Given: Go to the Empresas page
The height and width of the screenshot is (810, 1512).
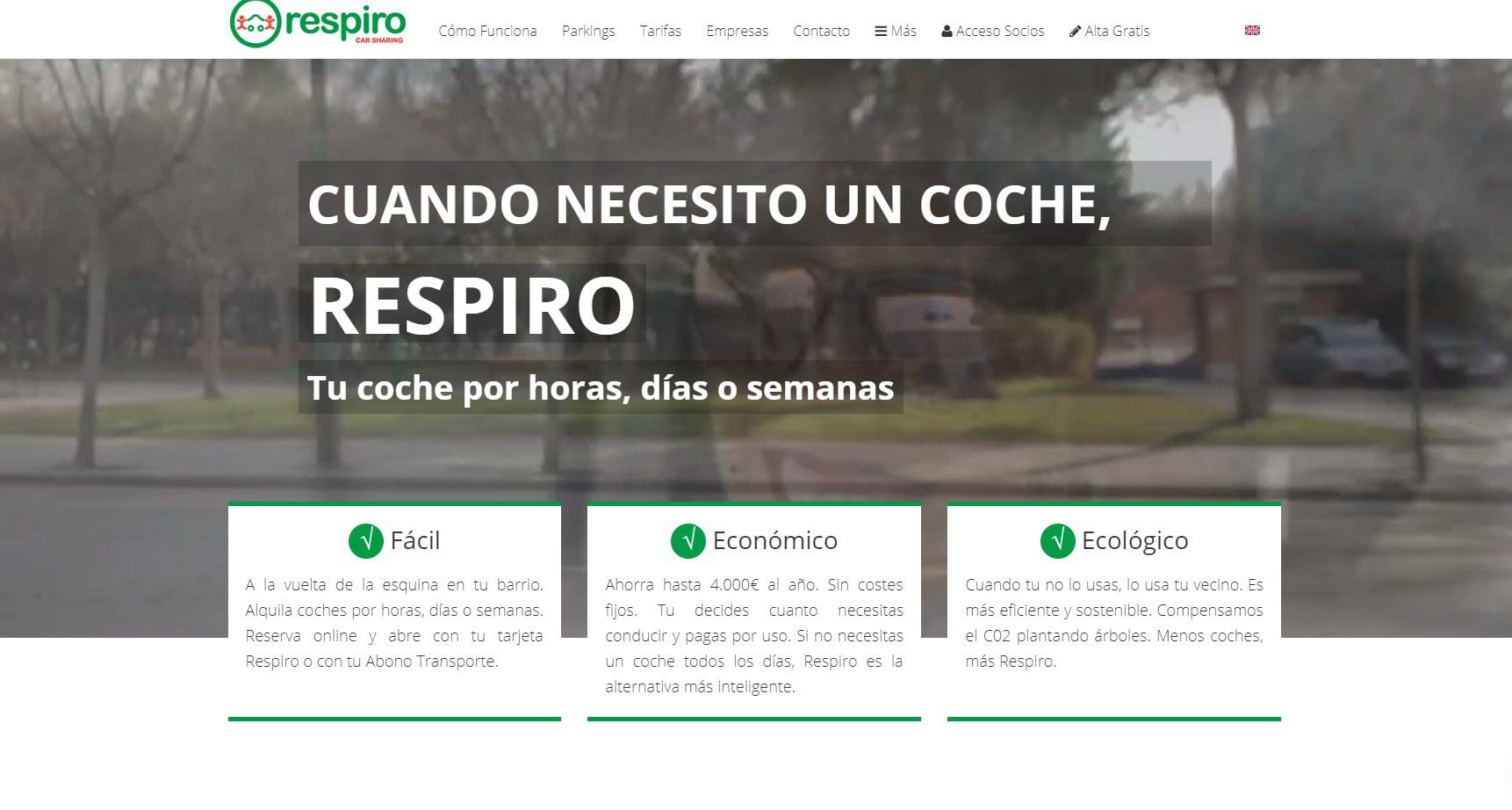Looking at the screenshot, I should click(x=737, y=31).
